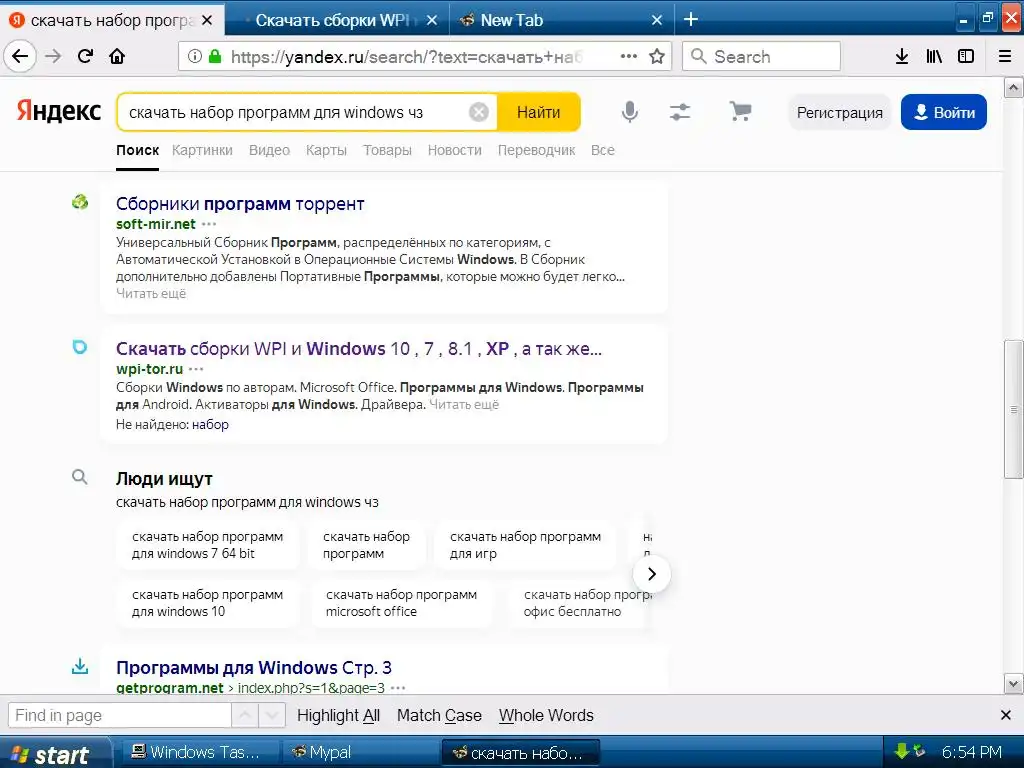1024x768 pixels.
Task: Select the Картинки search category
Action: (x=202, y=150)
